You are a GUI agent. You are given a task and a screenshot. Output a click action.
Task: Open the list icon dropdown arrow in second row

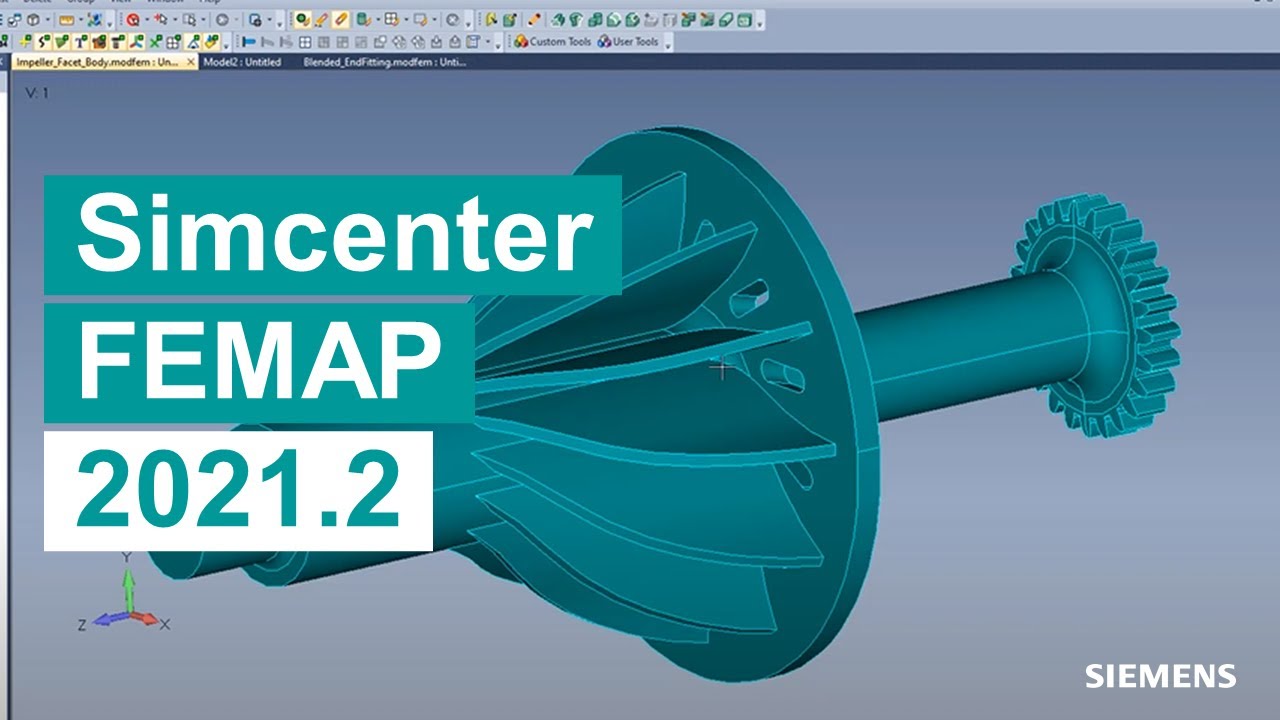click(x=488, y=41)
